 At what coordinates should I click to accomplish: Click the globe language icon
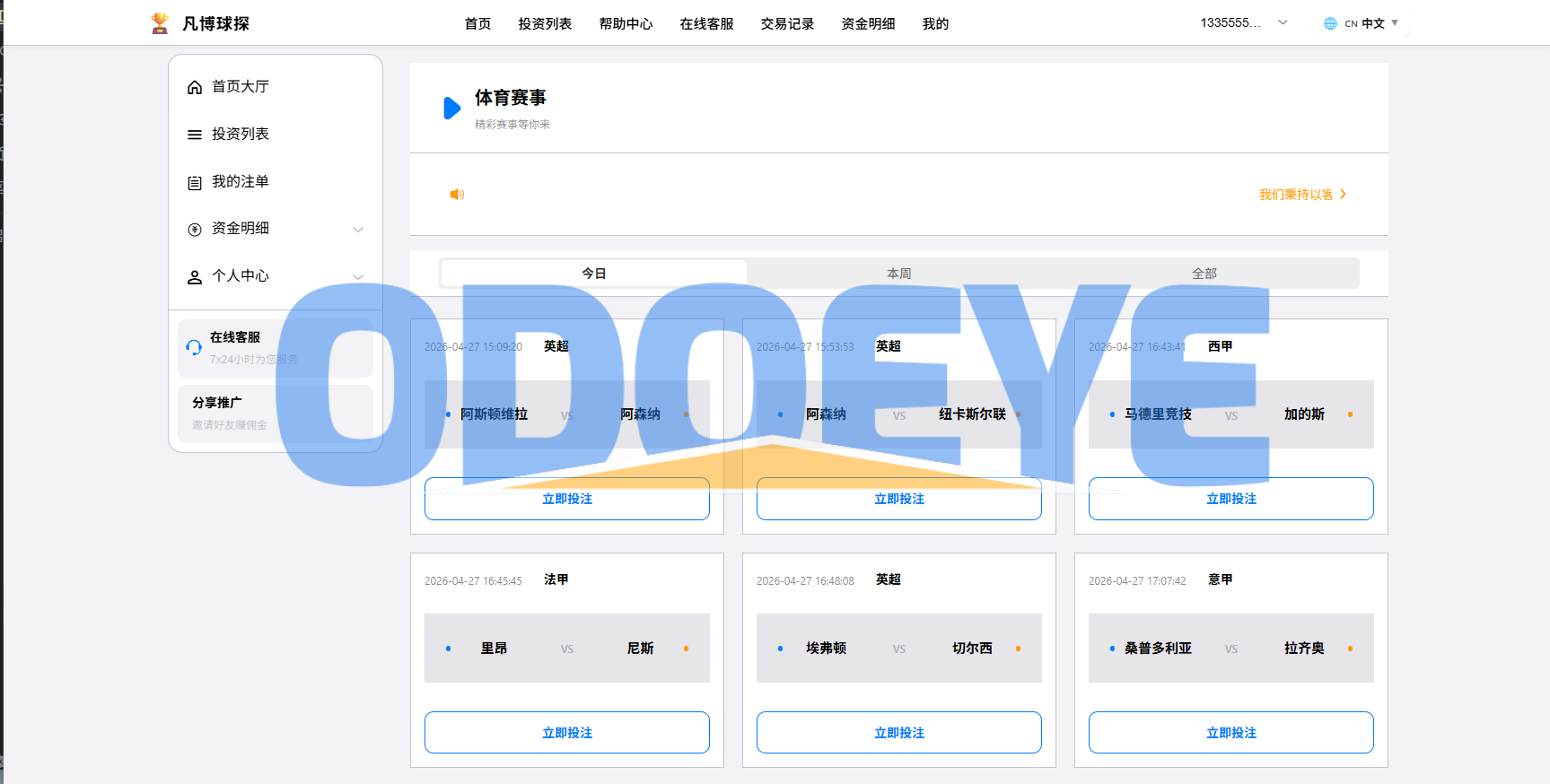click(x=1330, y=23)
